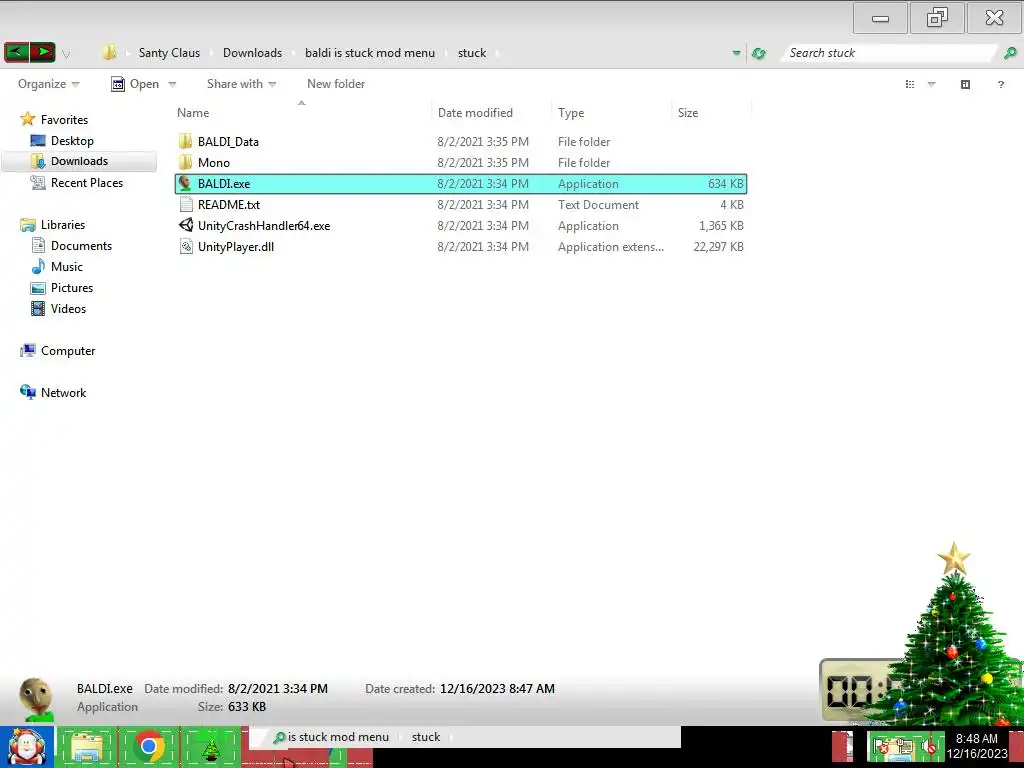Open the Documents library

pos(81,246)
